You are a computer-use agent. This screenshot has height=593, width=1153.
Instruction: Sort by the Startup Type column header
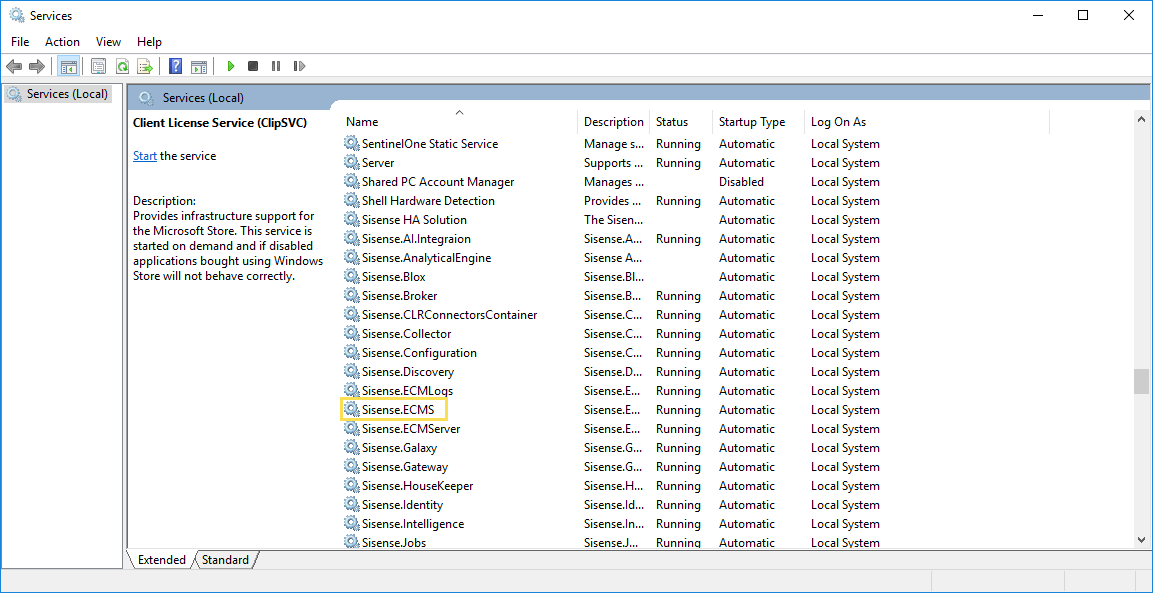pyautogui.click(x=759, y=121)
